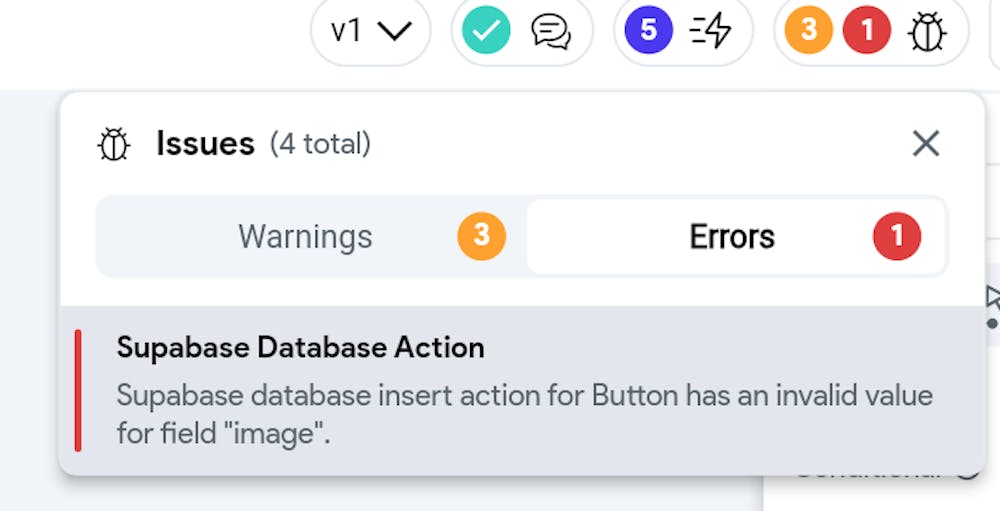The width and height of the screenshot is (1000, 511).
Task: Click the red severity bar on error
Action: point(78,390)
